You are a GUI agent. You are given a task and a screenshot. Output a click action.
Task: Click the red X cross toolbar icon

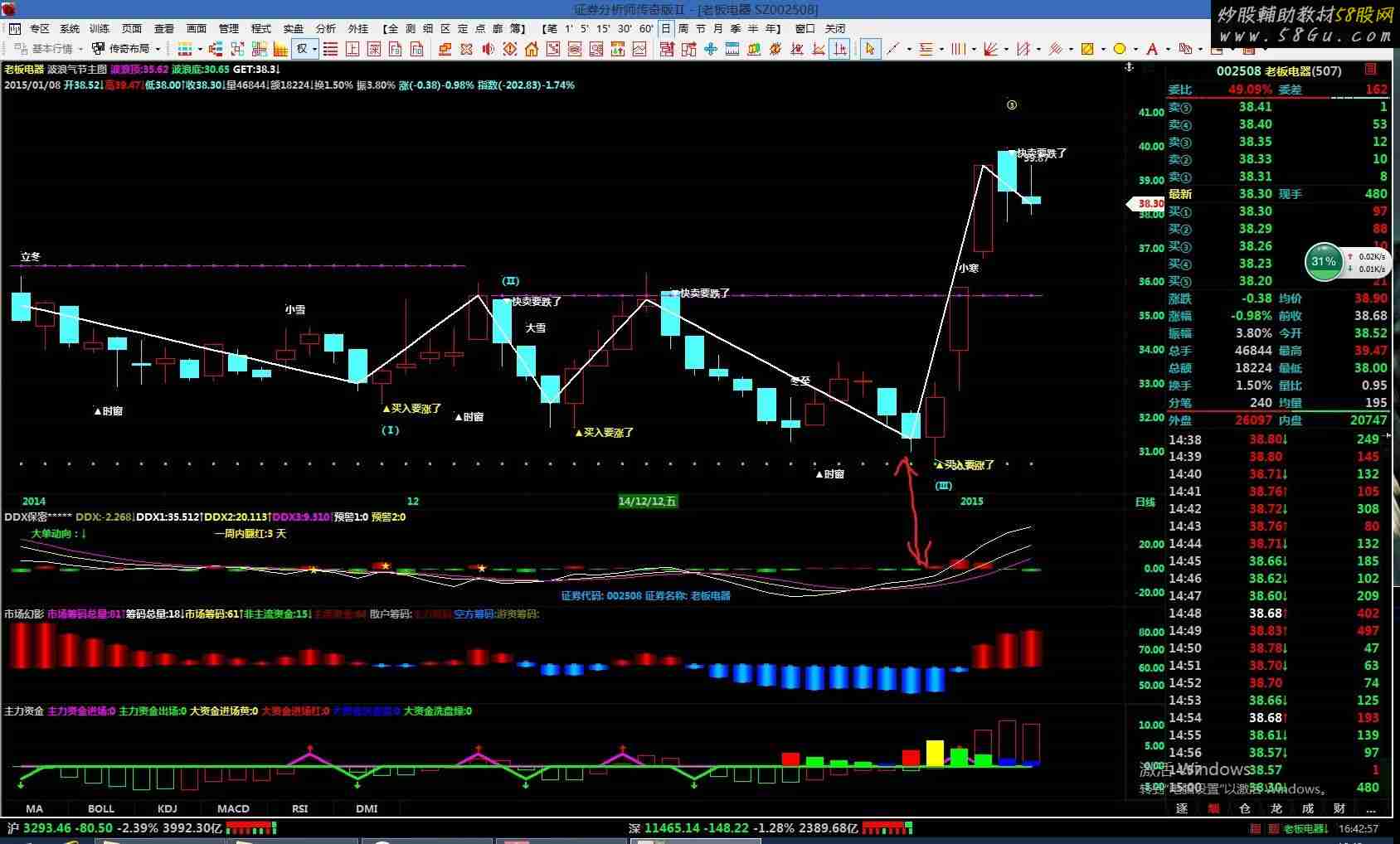467,49
